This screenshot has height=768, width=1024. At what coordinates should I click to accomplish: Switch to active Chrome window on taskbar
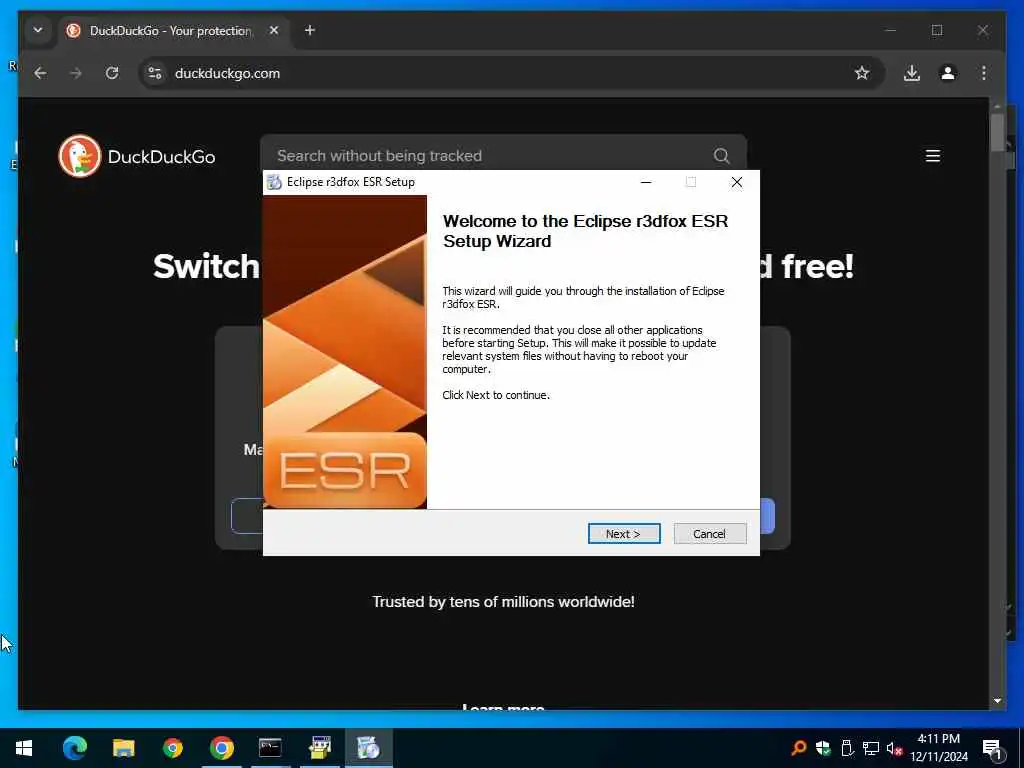point(222,748)
